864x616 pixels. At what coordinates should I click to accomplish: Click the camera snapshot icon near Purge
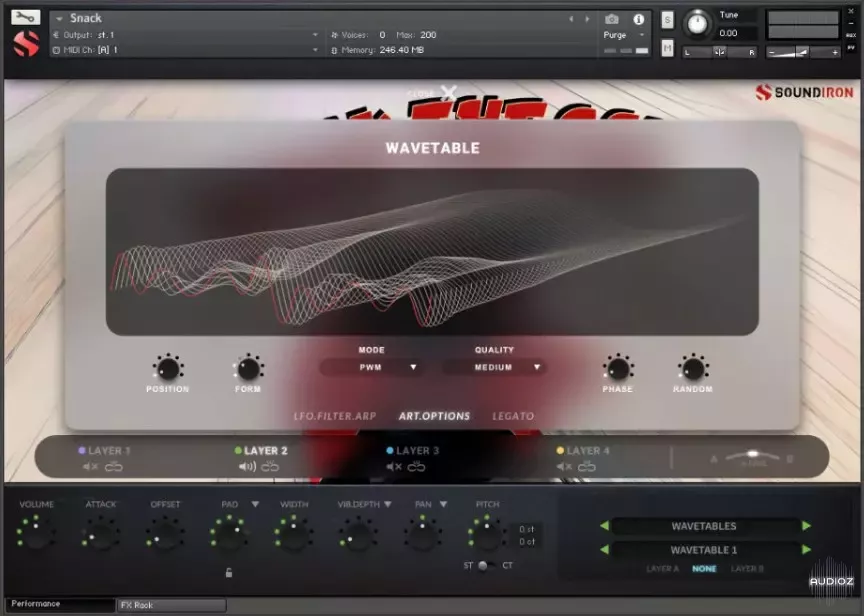tap(612, 18)
